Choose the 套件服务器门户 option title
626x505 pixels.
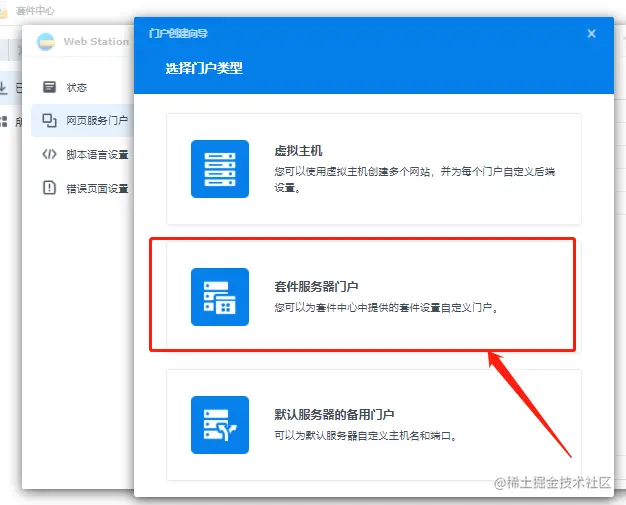tap(316, 287)
